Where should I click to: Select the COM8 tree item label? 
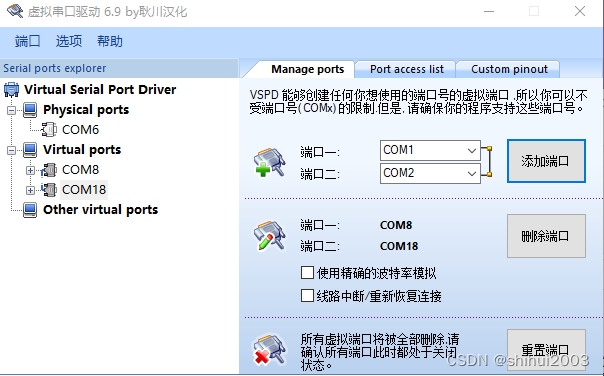tap(81, 170)
